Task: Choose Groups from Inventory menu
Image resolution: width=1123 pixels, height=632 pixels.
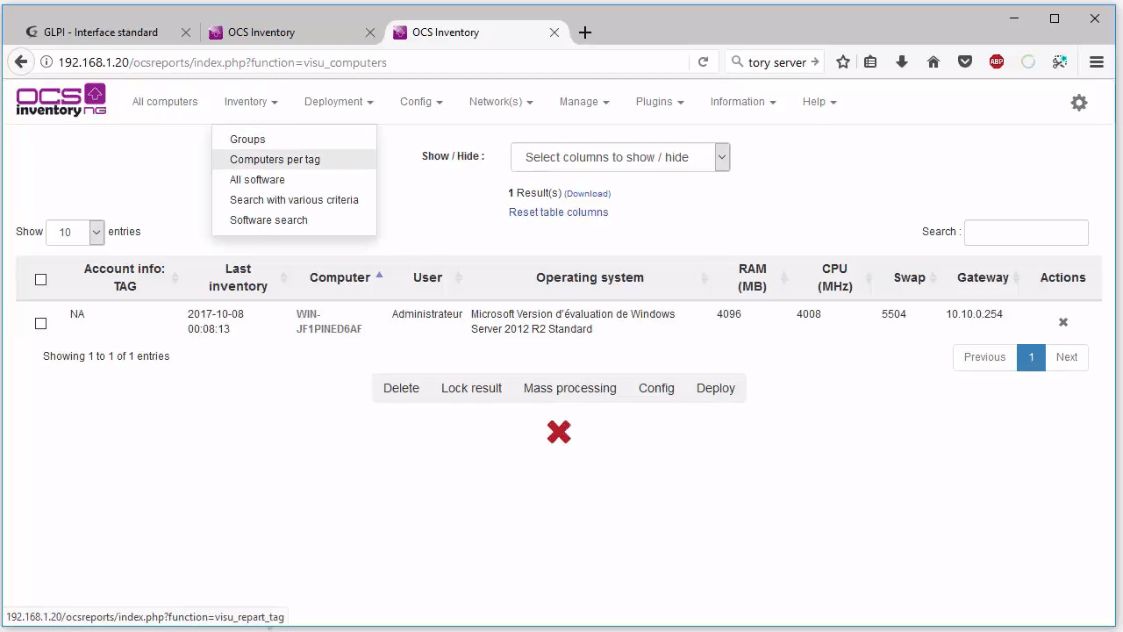Action: point(294,139)
